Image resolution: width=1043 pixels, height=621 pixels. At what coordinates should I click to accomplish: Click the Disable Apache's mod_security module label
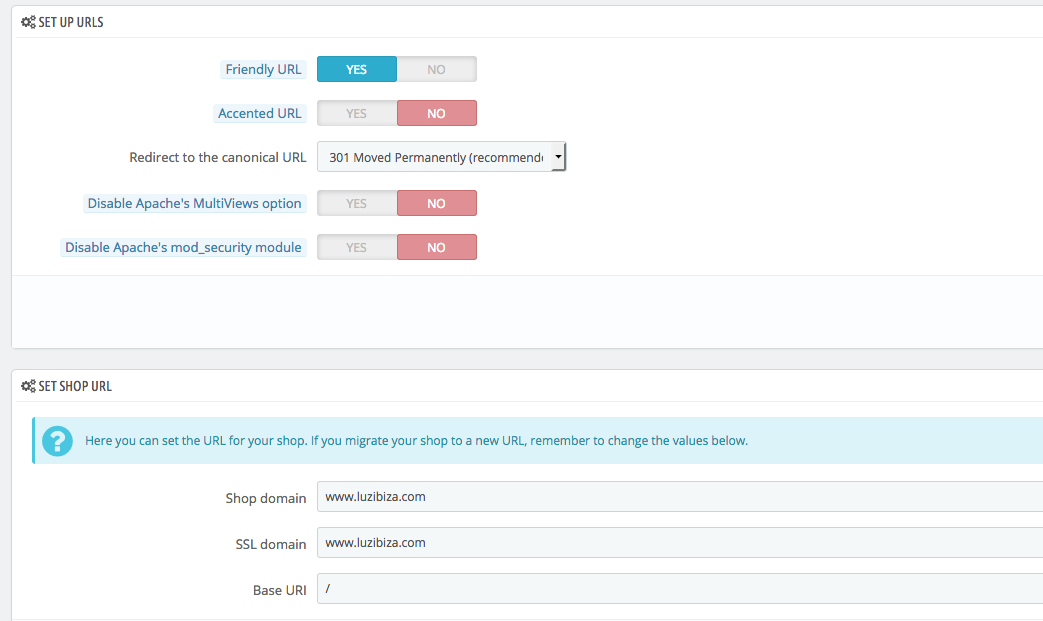[183, 247]
